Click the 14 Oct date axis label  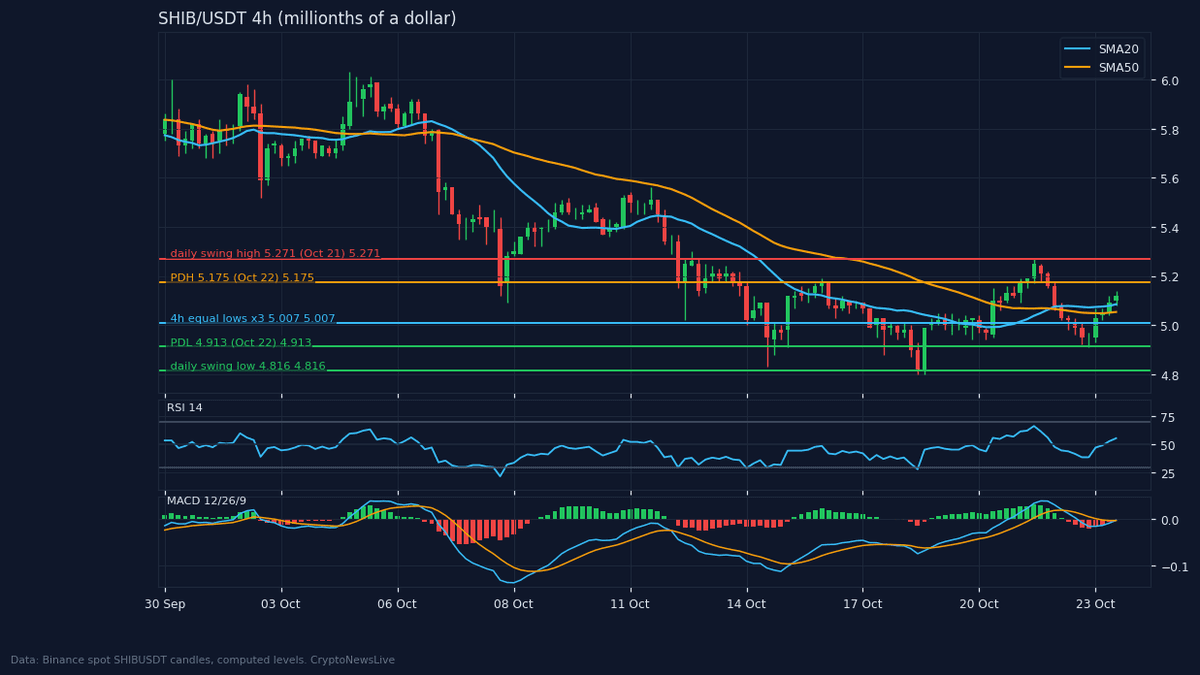coord(746,604)
